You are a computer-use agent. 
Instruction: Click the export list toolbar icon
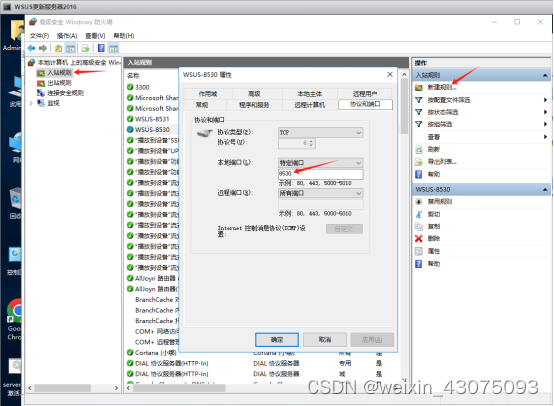point(85,48)
